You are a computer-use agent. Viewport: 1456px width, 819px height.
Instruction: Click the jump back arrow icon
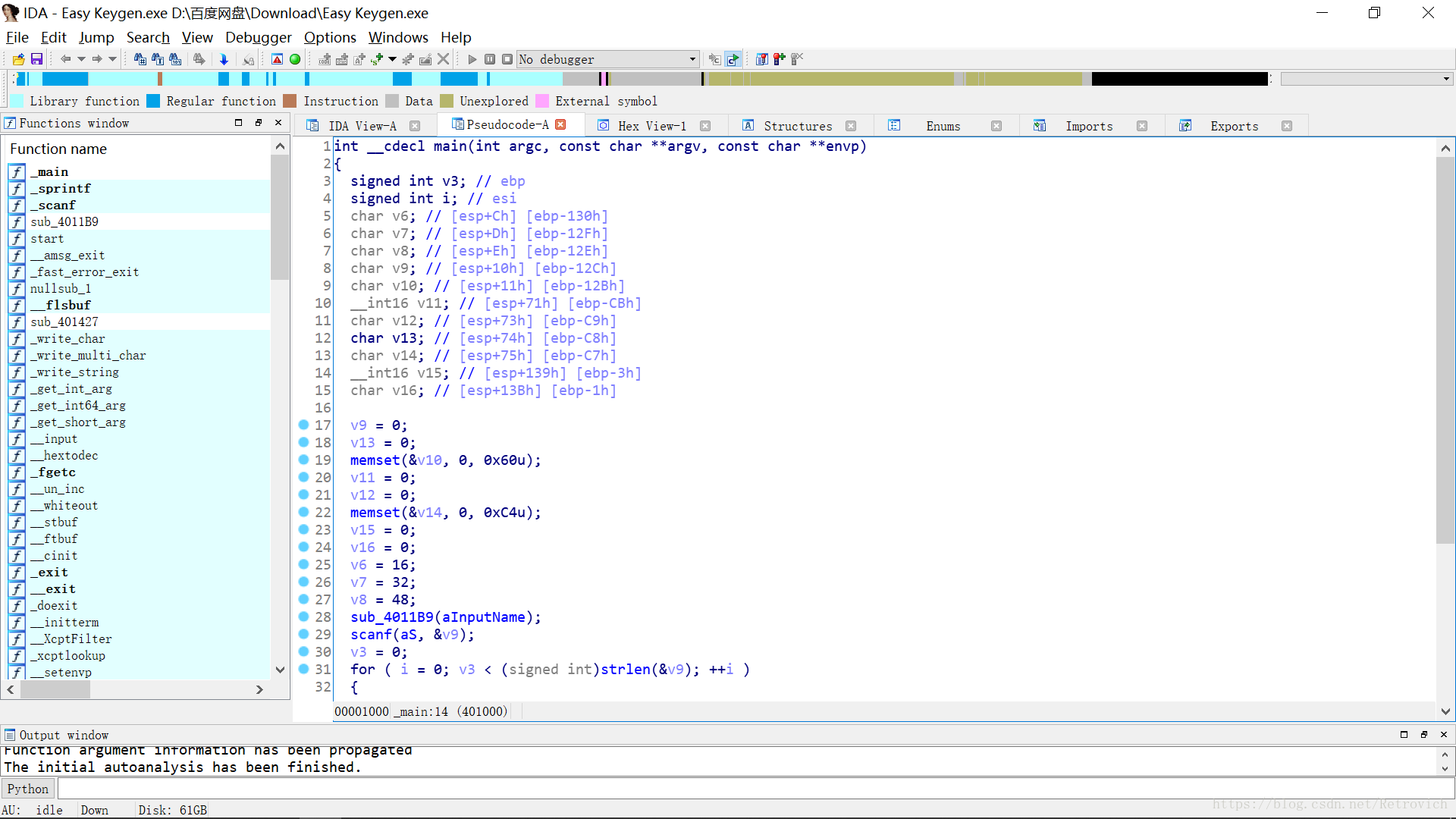pos(66,59)
